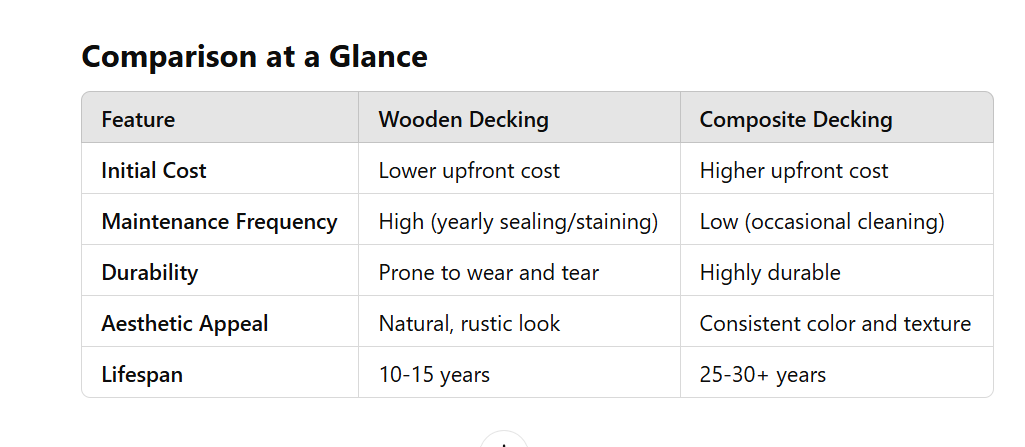Click the "Low (occasional cleaning)" cell
Image resolution: width=1025 pixels, height=447 pixels.
point(822,222)
